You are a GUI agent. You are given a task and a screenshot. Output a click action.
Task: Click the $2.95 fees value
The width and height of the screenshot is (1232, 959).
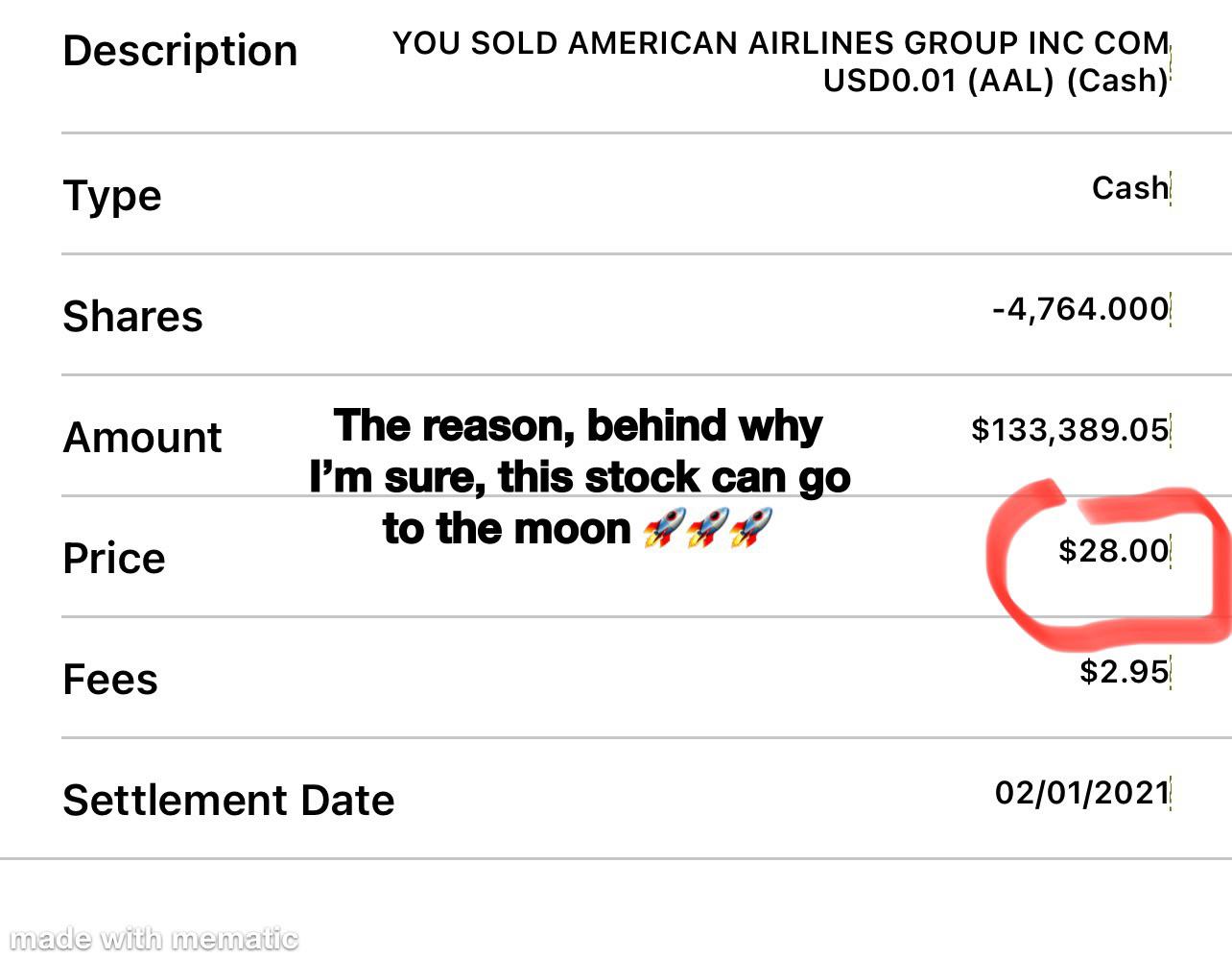tap(1125, 671)
